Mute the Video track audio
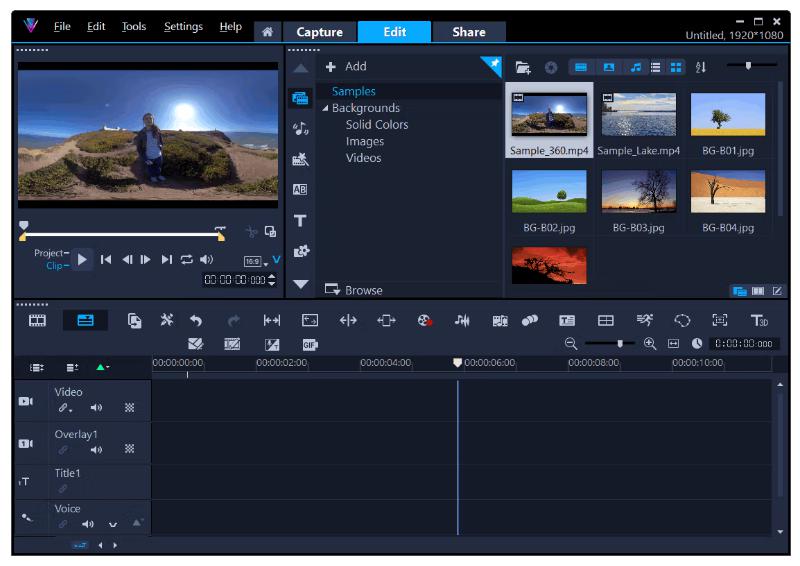Screen dimensions: 800x566 point(97,408)
